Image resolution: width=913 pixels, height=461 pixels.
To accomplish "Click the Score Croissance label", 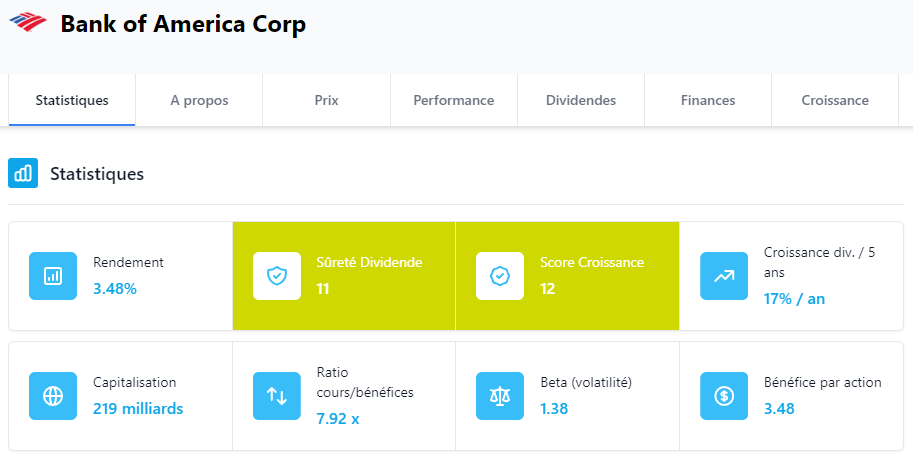I will point(592,263).
